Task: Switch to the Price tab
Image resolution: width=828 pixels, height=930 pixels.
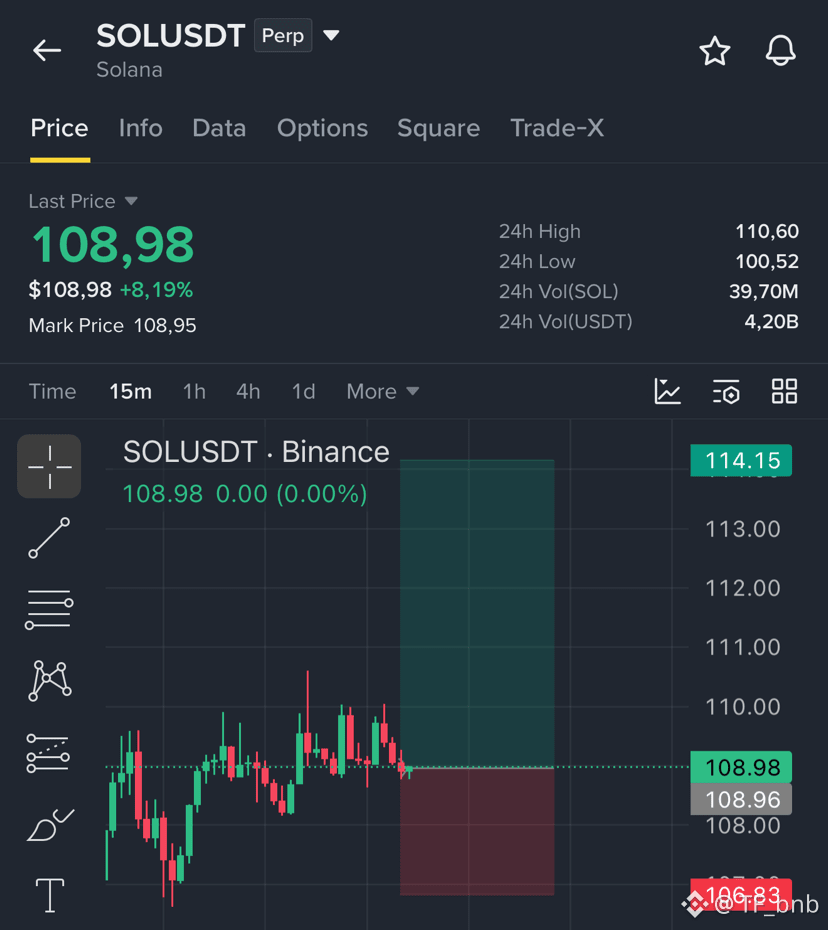Action: [59, 128]
